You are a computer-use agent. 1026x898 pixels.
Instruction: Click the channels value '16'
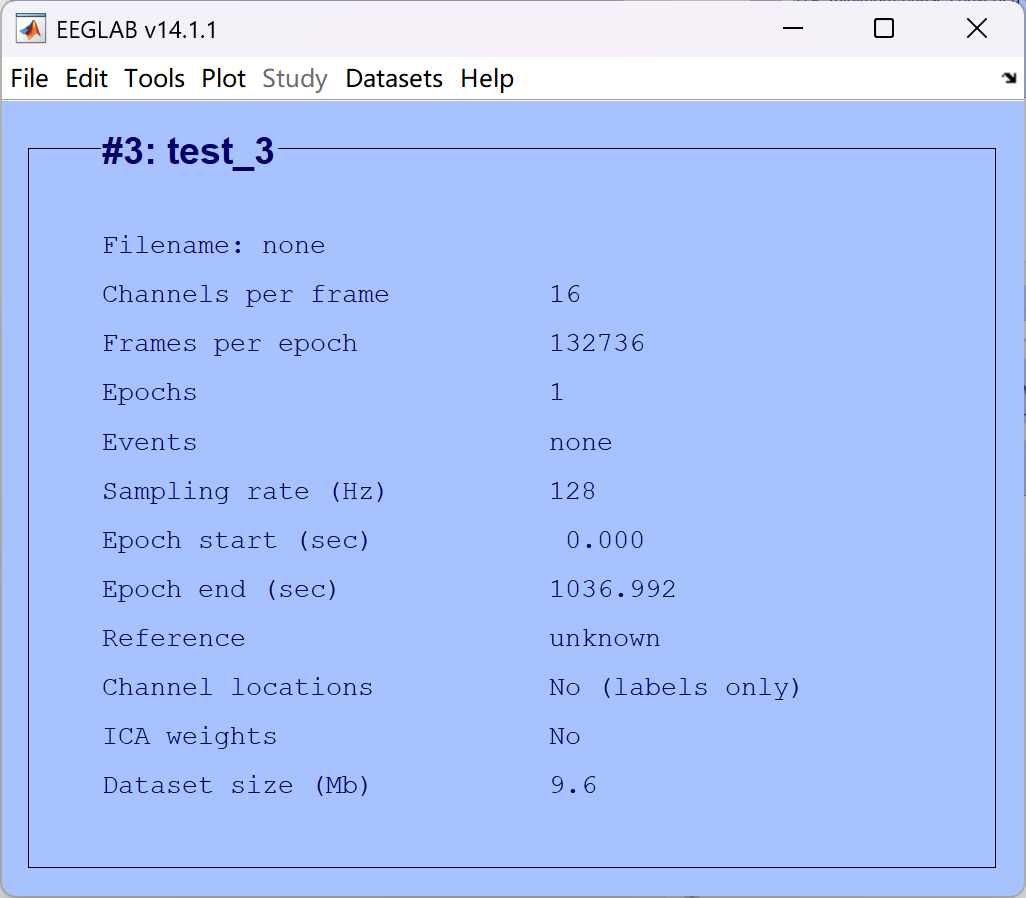click(x=565, y=295)
